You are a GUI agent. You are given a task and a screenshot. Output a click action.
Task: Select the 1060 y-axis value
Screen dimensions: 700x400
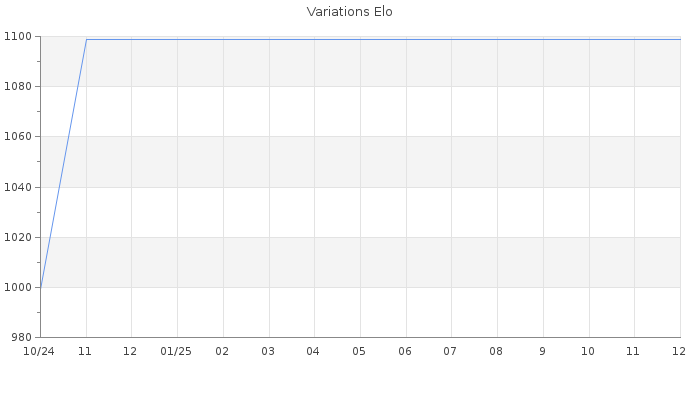pos(18,136)
